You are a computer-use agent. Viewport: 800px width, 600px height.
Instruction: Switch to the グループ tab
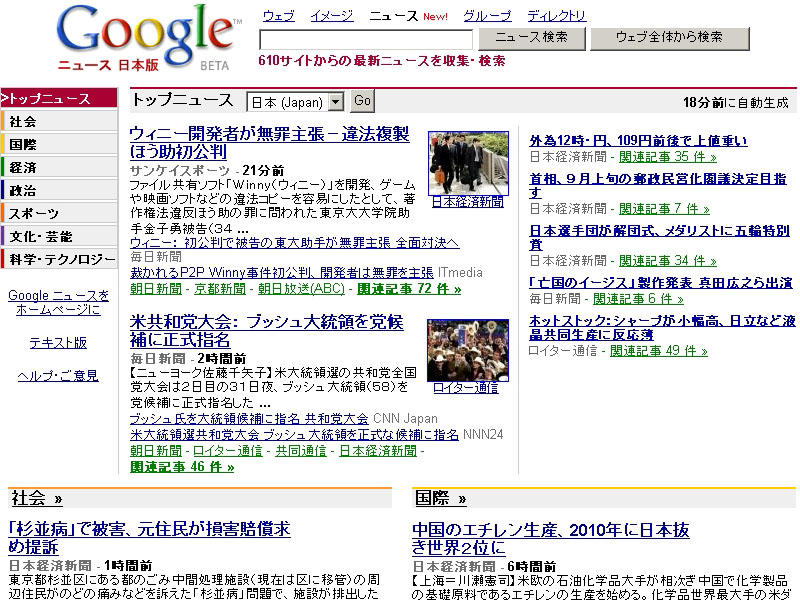pos(487,16)
